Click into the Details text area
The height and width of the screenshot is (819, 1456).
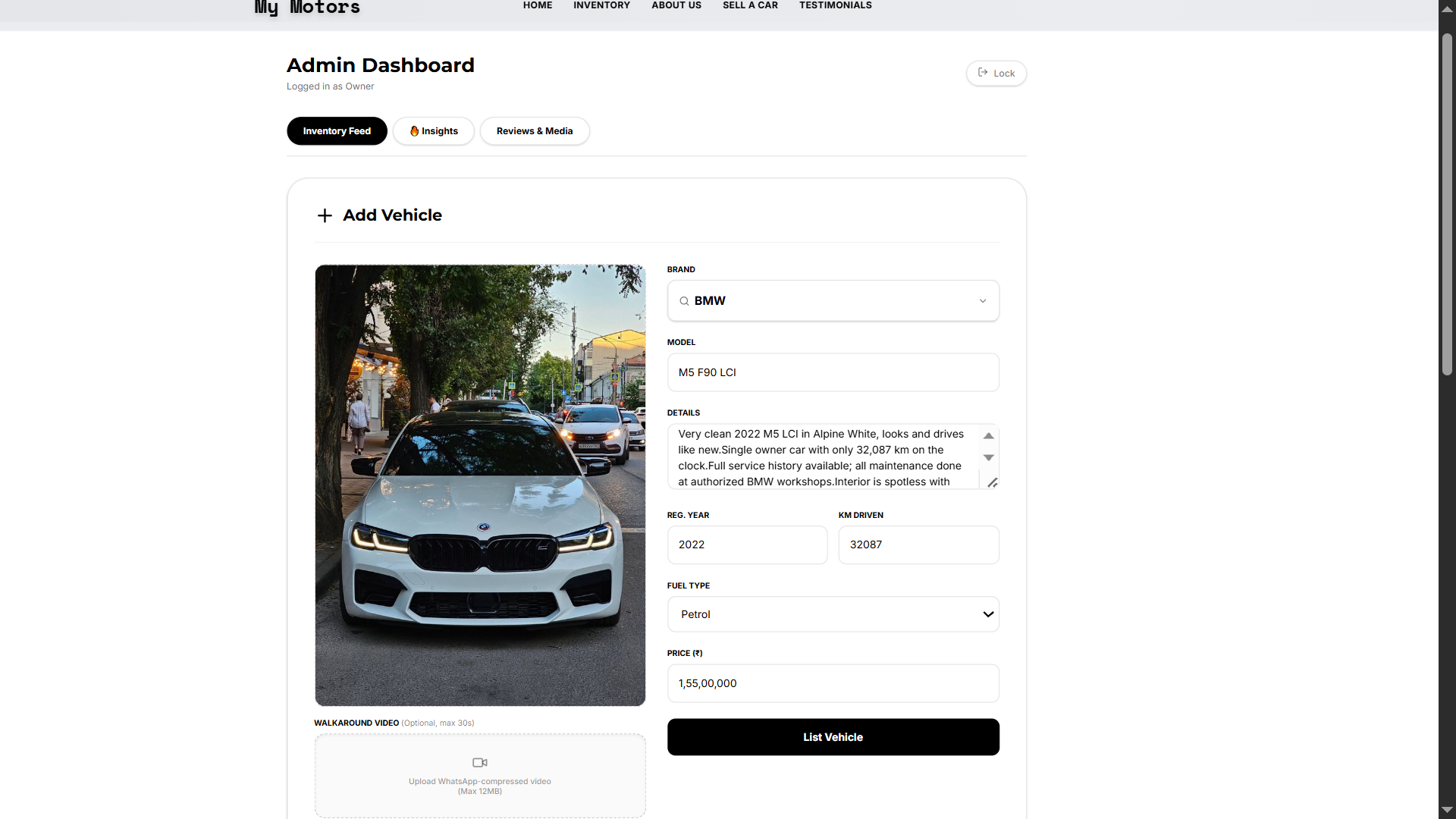[824, 457]
